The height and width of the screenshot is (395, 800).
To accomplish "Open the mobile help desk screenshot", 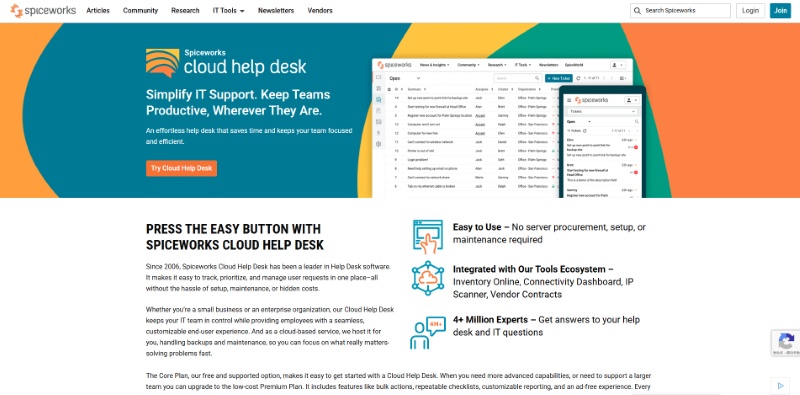I will (602, 142).
